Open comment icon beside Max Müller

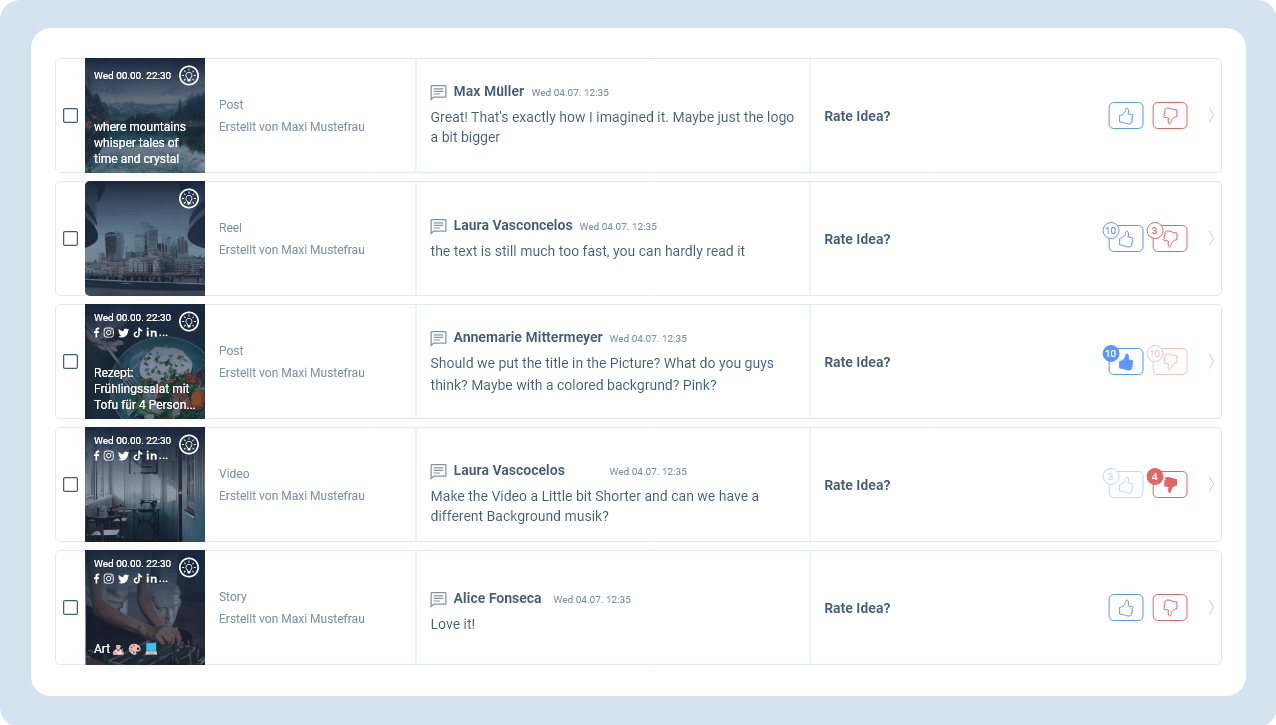tap(438, 93)
